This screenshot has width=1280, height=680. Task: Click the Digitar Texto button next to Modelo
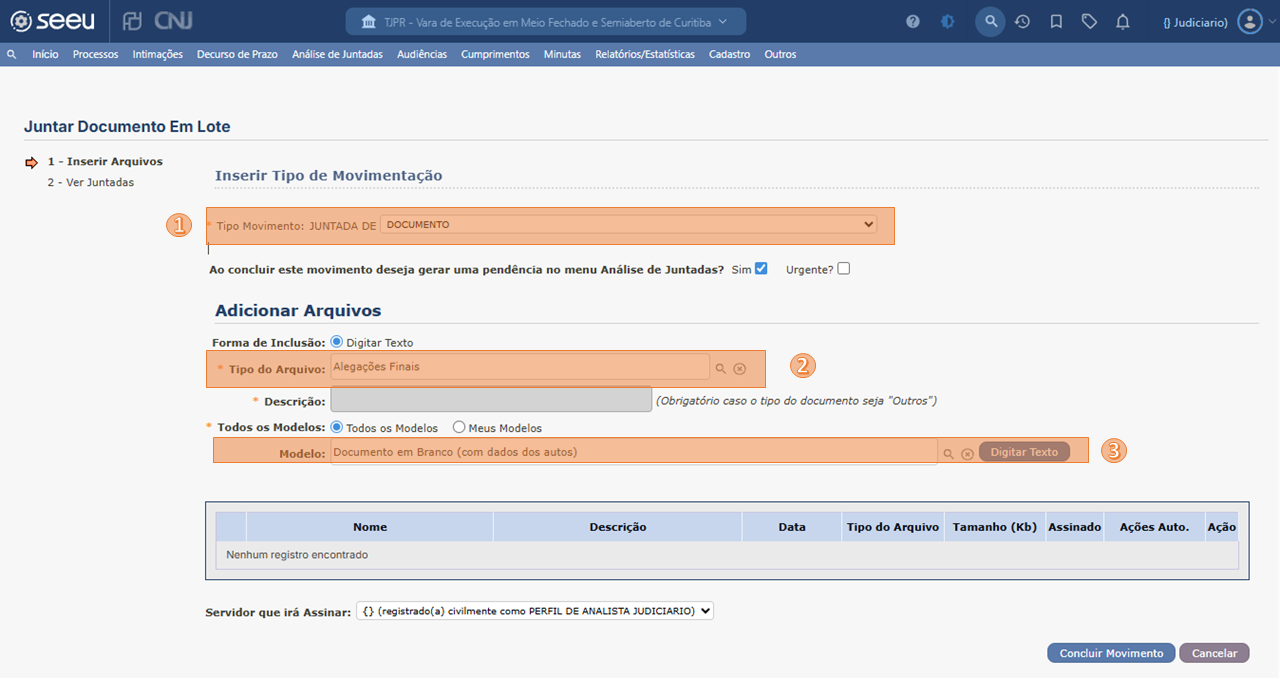point(1024,452)
